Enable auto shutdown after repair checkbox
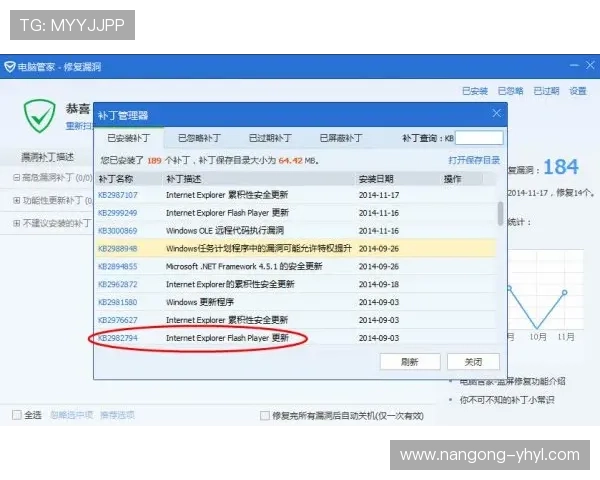The width and height of the screenshot is (600, 480). click(x=264, y=416)
